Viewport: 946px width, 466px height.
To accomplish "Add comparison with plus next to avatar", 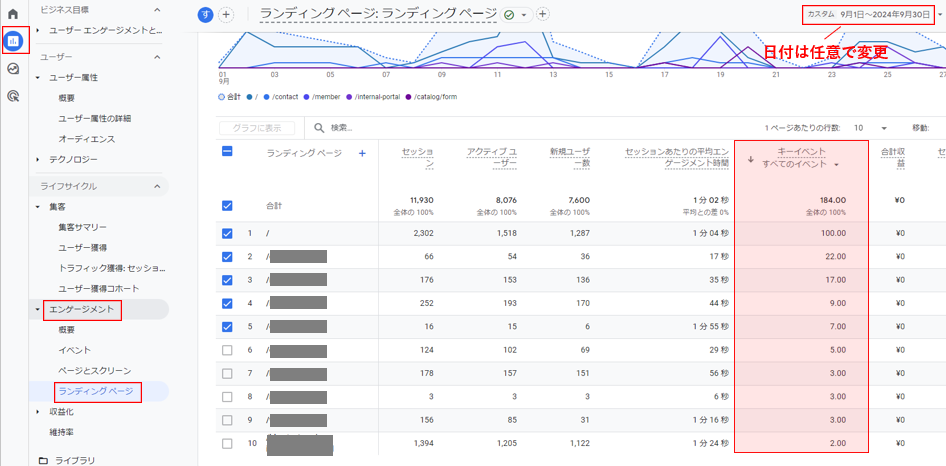I will pyautogui.click(x=226, y=14).
